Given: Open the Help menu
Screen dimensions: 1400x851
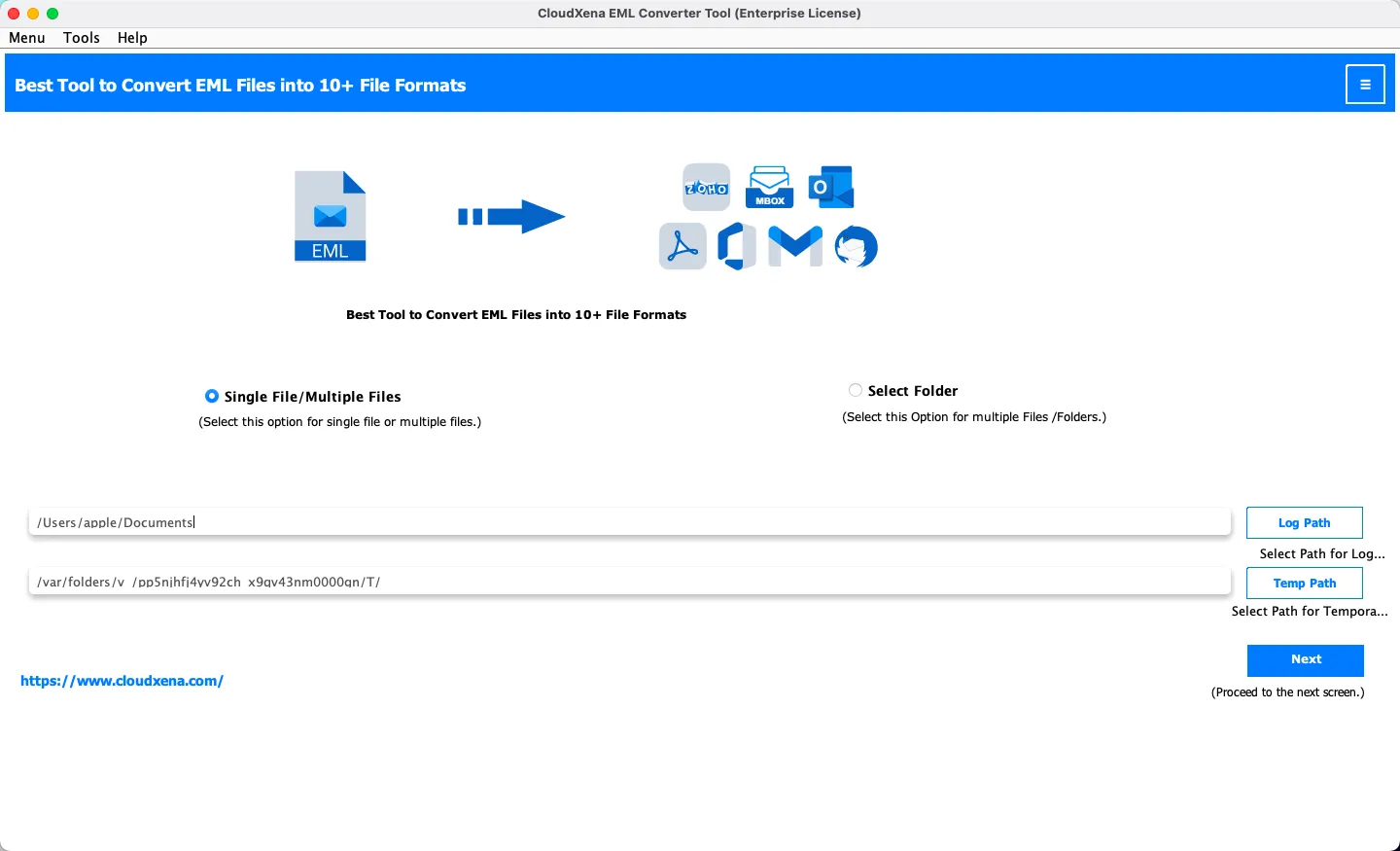Looking at the screenshot, I should [132, 38].
